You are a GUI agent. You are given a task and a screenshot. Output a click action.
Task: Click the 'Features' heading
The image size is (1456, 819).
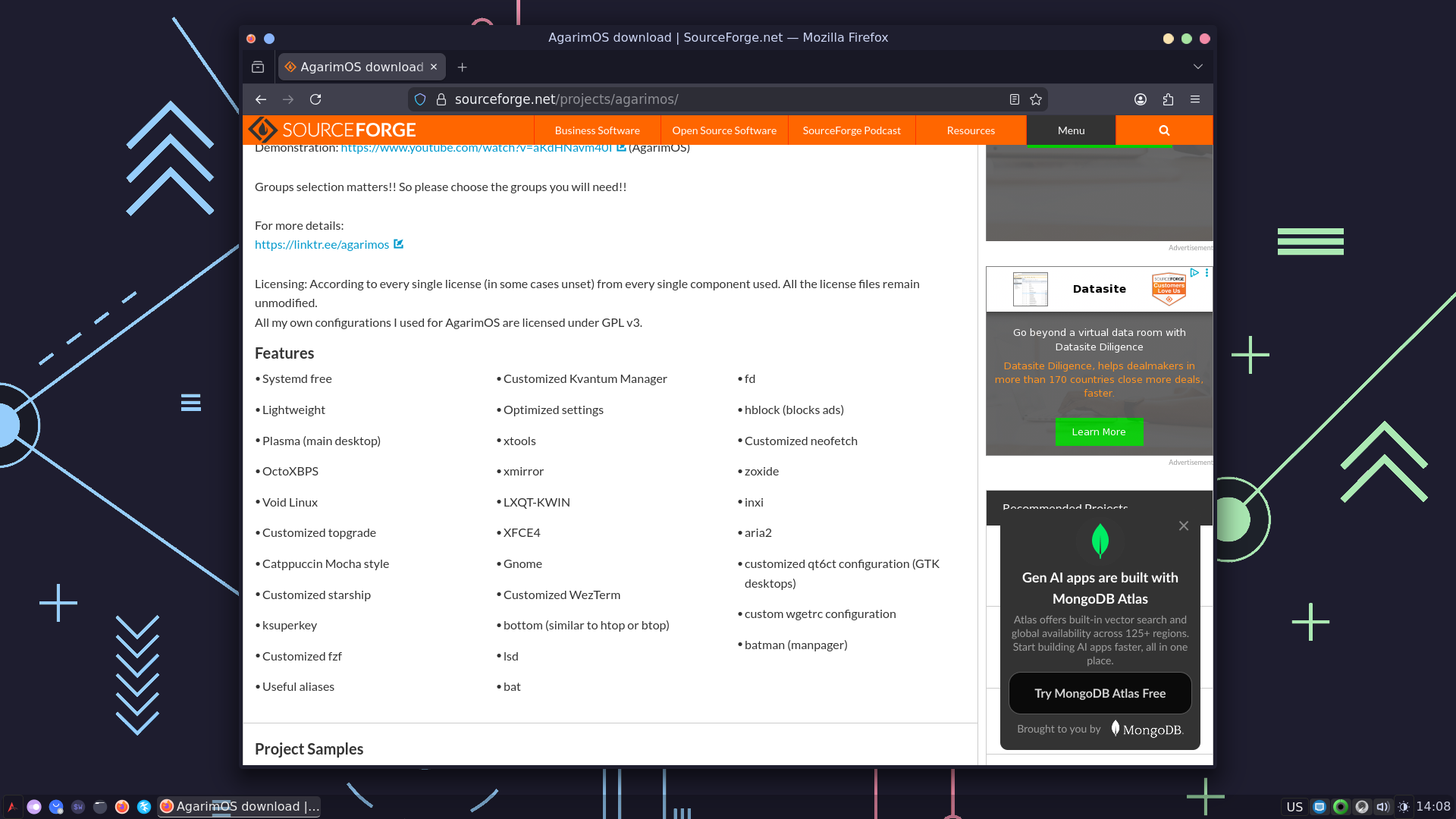coord(284,353)
